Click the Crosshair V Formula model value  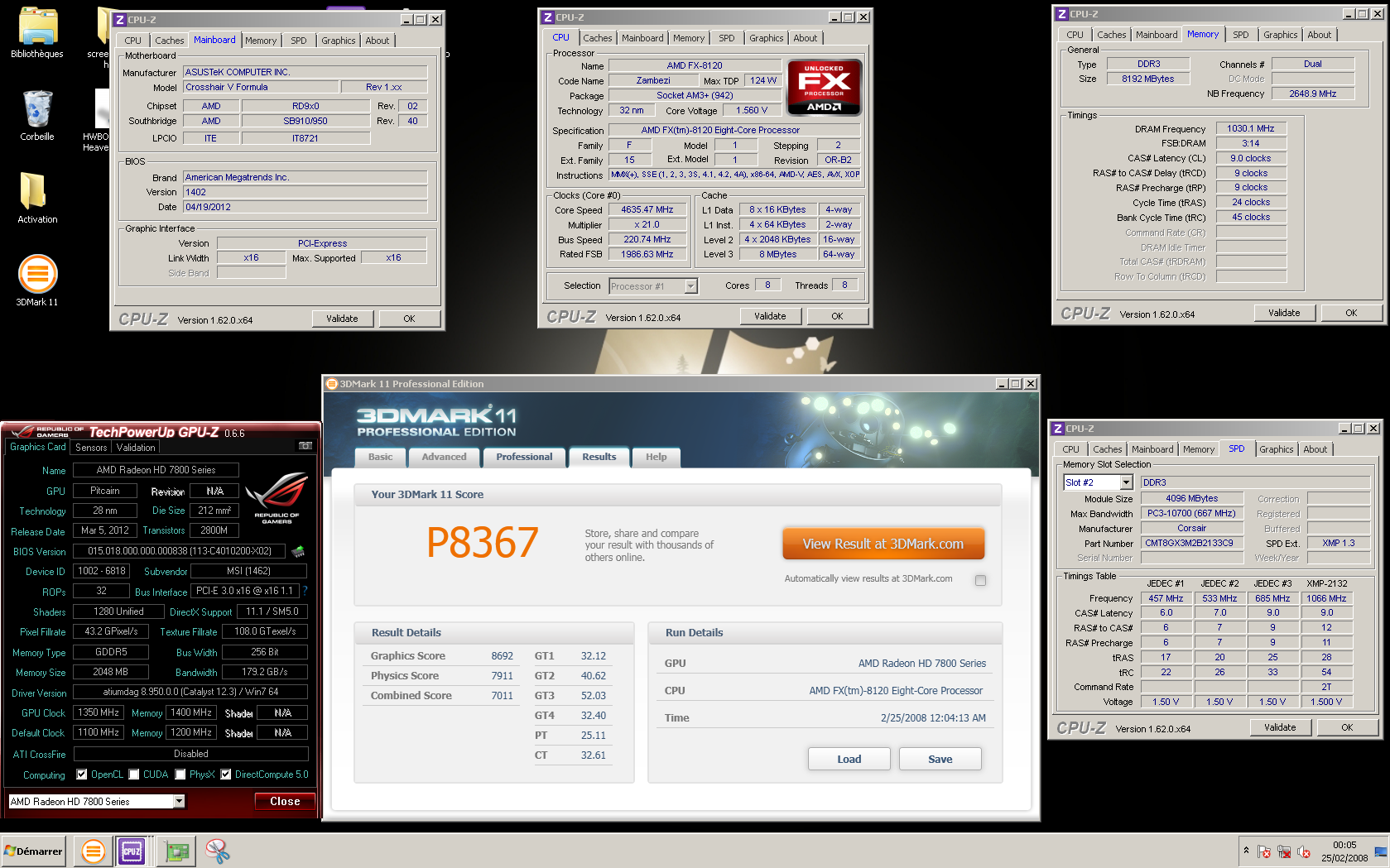pyautogui.click(x=261, y=87)
